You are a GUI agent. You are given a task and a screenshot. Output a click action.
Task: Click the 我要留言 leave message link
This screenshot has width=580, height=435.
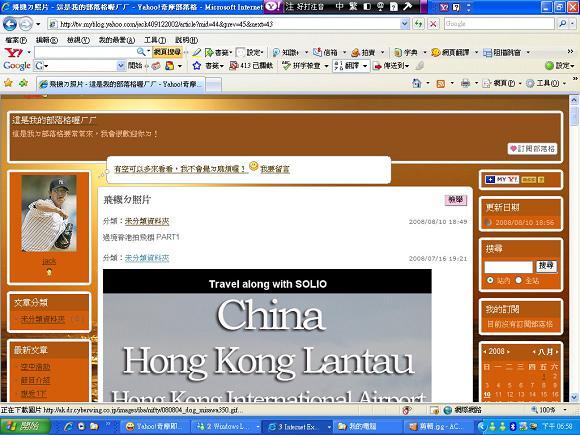coord(274,169)
